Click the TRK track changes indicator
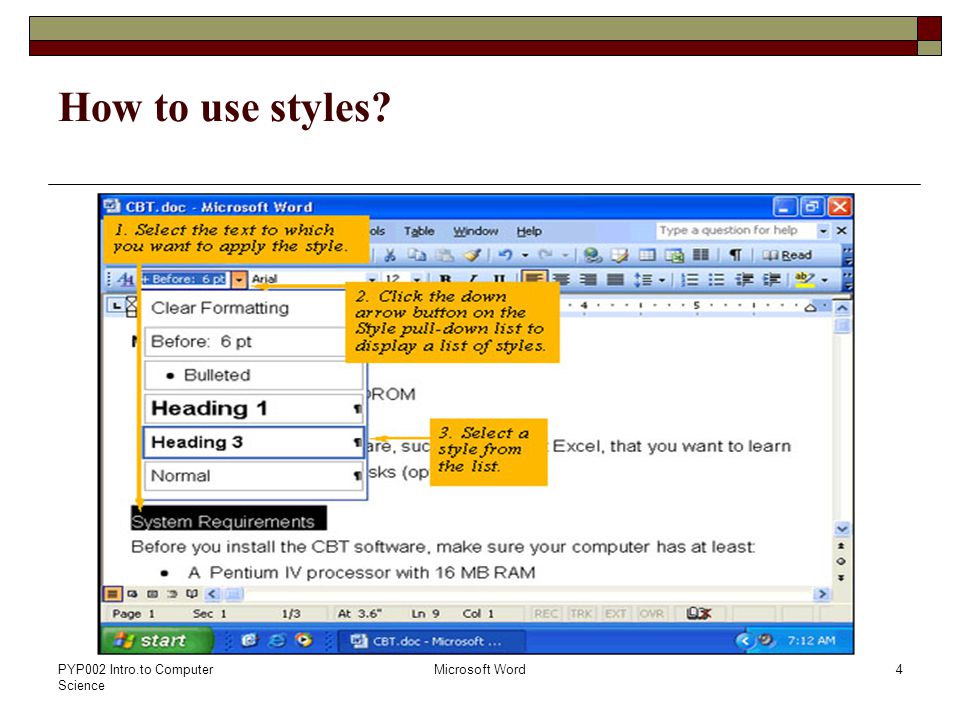The width and height of the screenshot is (960, 720). 581,613
